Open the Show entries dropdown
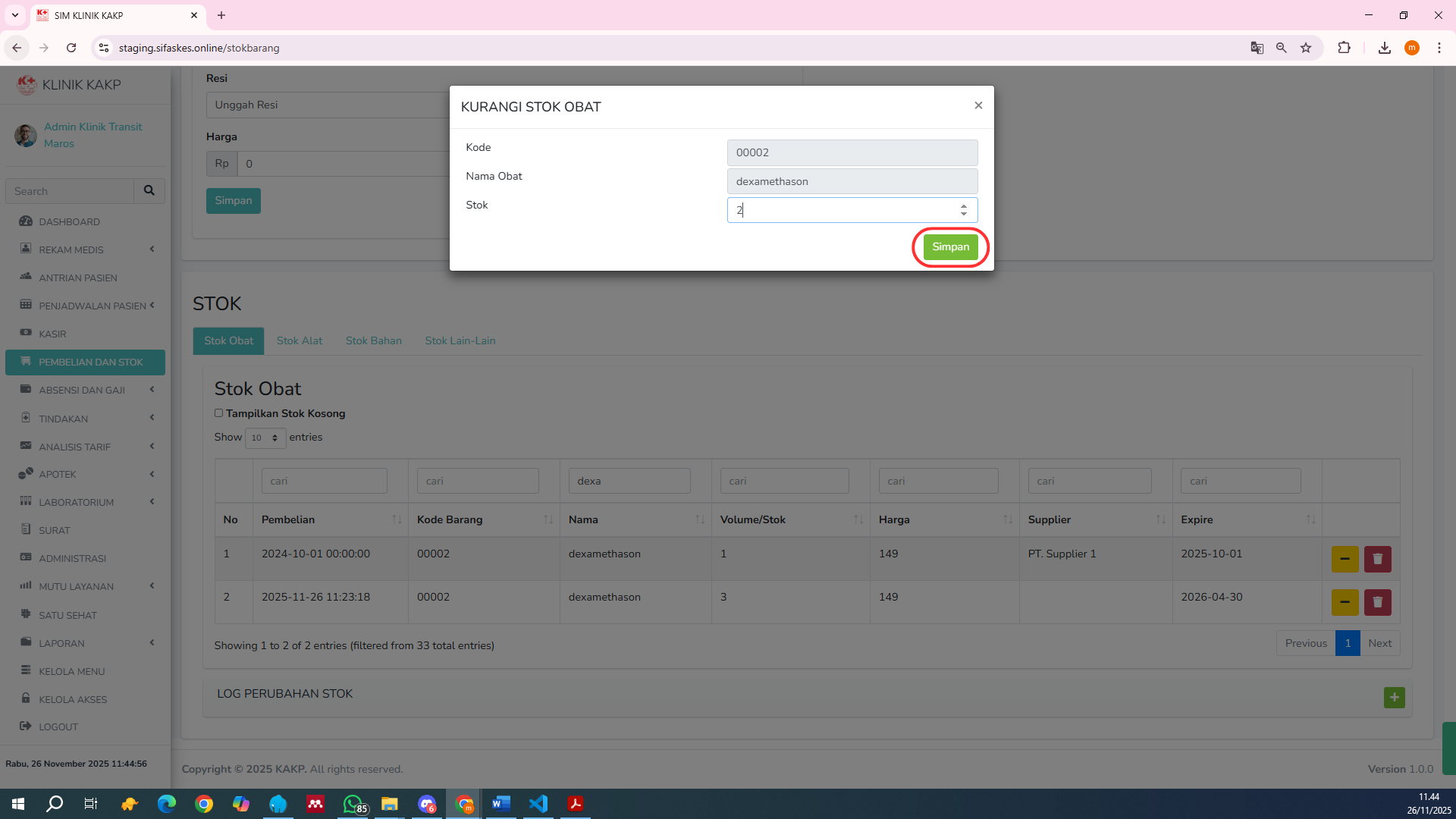This screenshot has height=819, width=1456. [265, 438]
